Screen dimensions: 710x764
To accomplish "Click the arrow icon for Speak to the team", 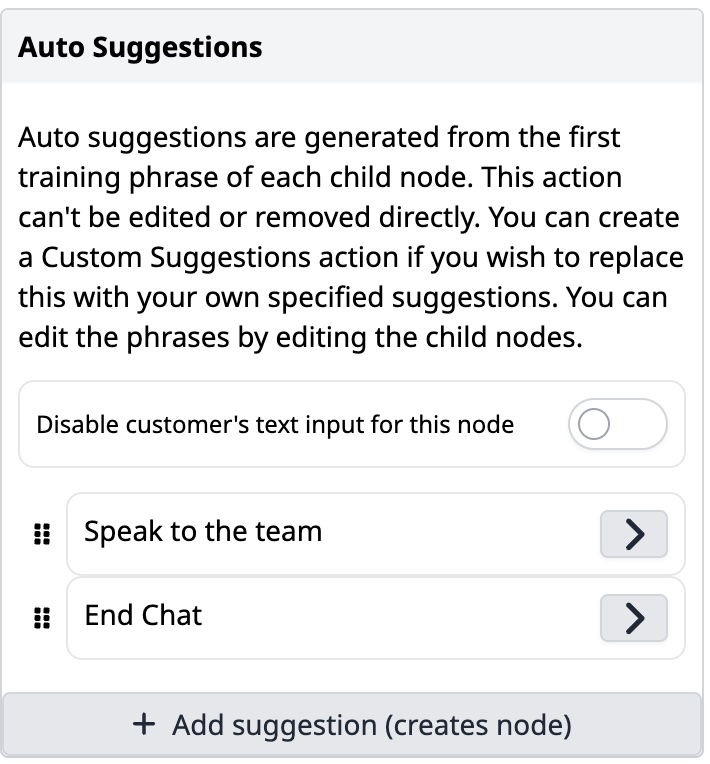I will click(633, 535).
